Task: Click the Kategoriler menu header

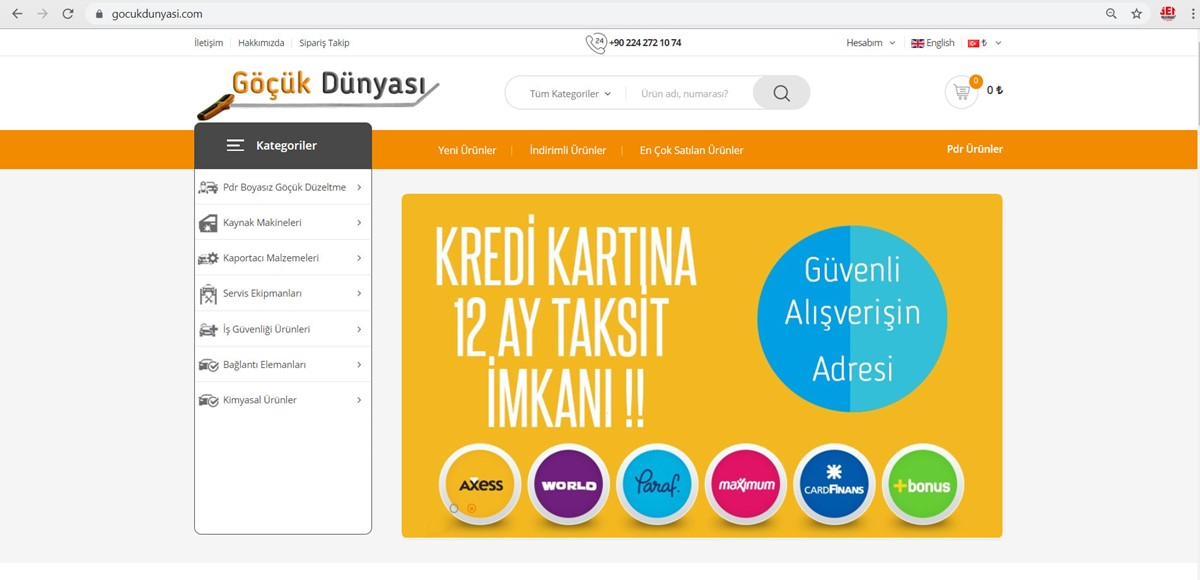Action: pos(283,146)
